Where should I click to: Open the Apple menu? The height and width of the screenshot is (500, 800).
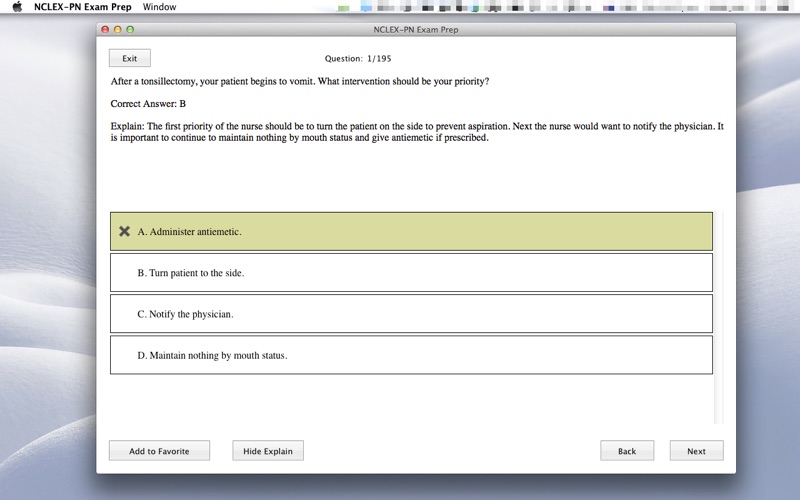[17, 7]
